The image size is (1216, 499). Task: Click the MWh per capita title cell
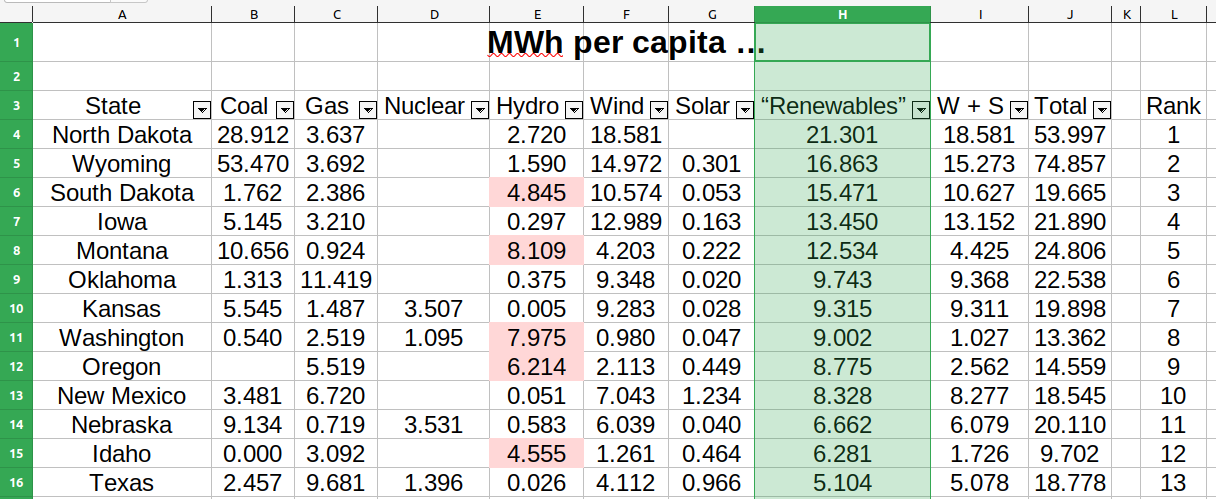pos(625,43)
